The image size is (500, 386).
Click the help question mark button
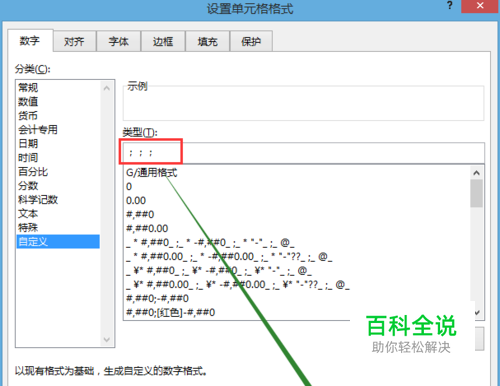[450, 6]
